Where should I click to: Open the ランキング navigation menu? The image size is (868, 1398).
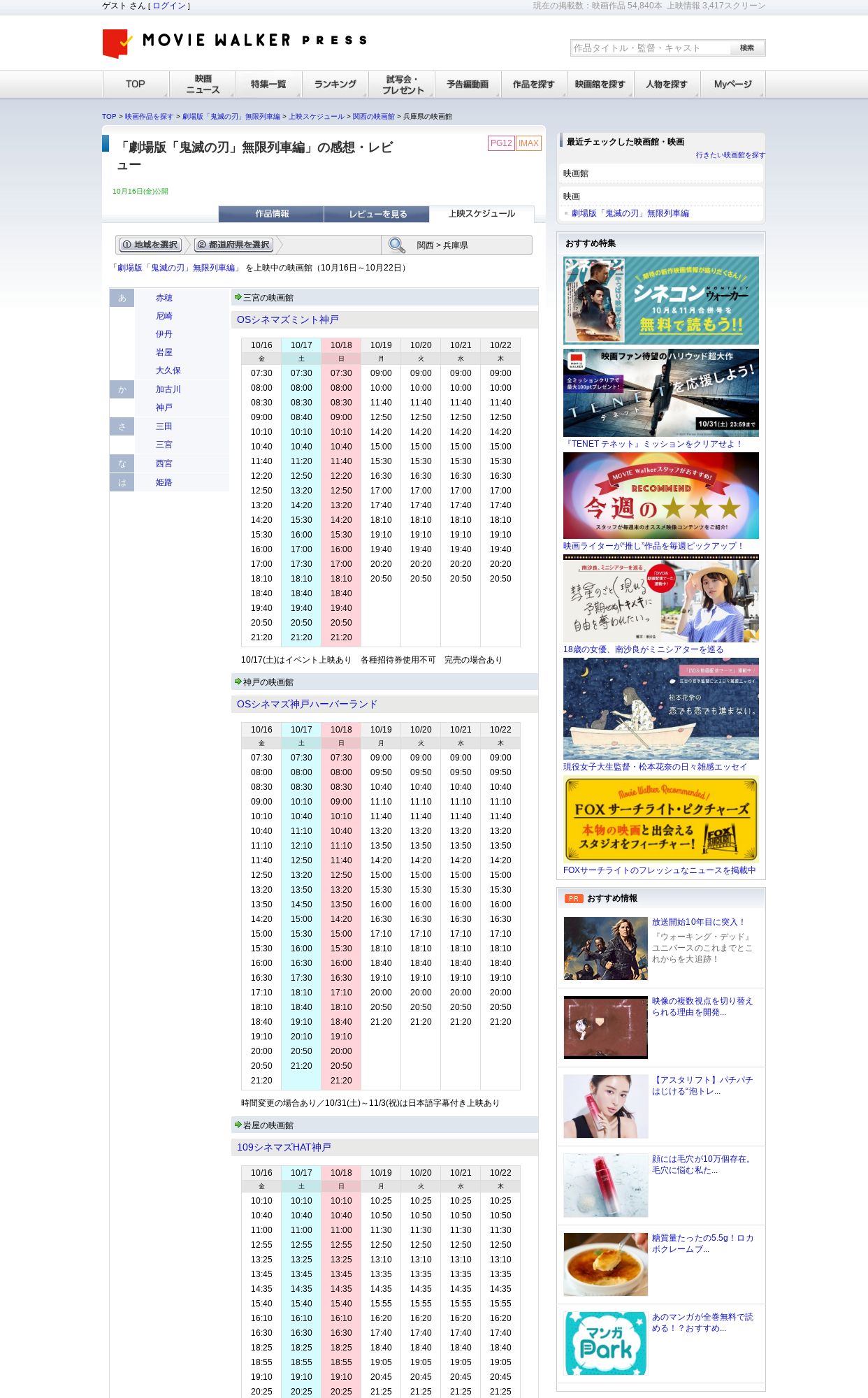point(335,84)
